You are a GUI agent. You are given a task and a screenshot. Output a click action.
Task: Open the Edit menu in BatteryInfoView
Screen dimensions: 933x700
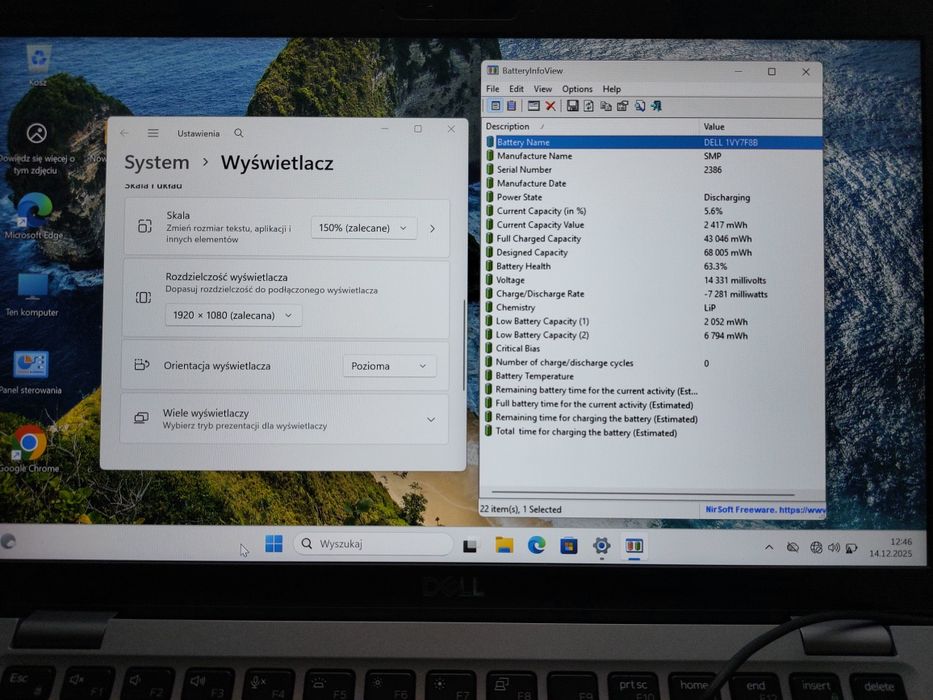516,89
